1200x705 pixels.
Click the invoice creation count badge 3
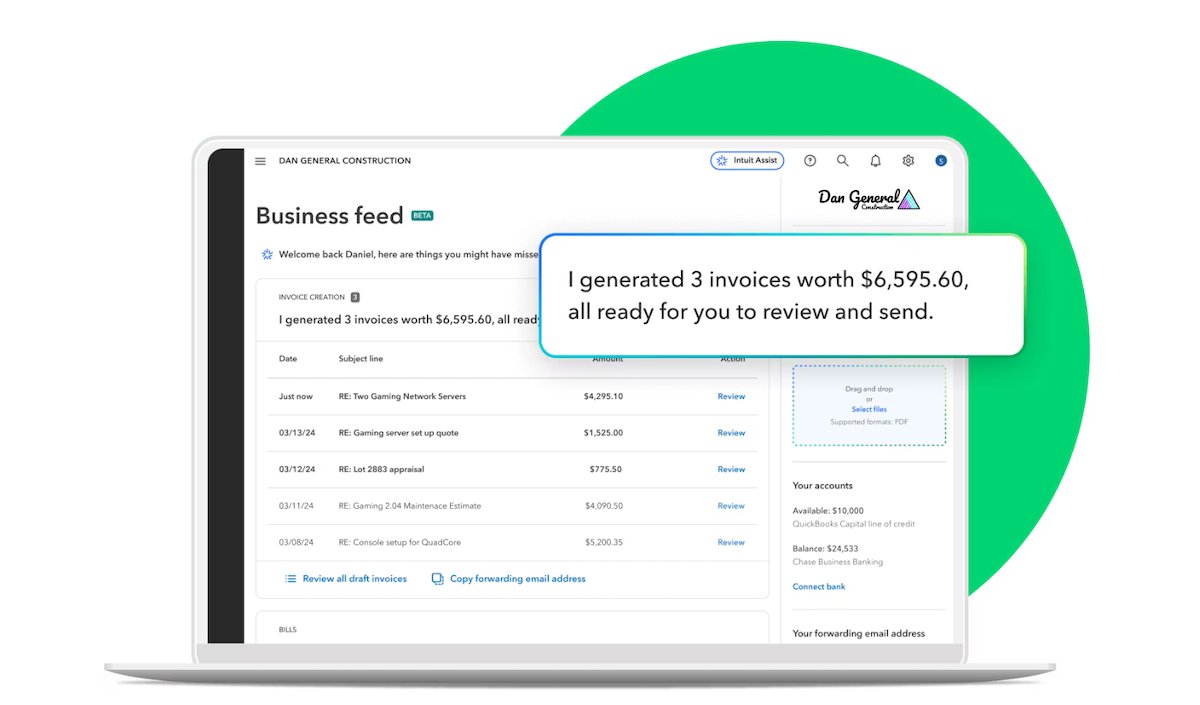355,297
